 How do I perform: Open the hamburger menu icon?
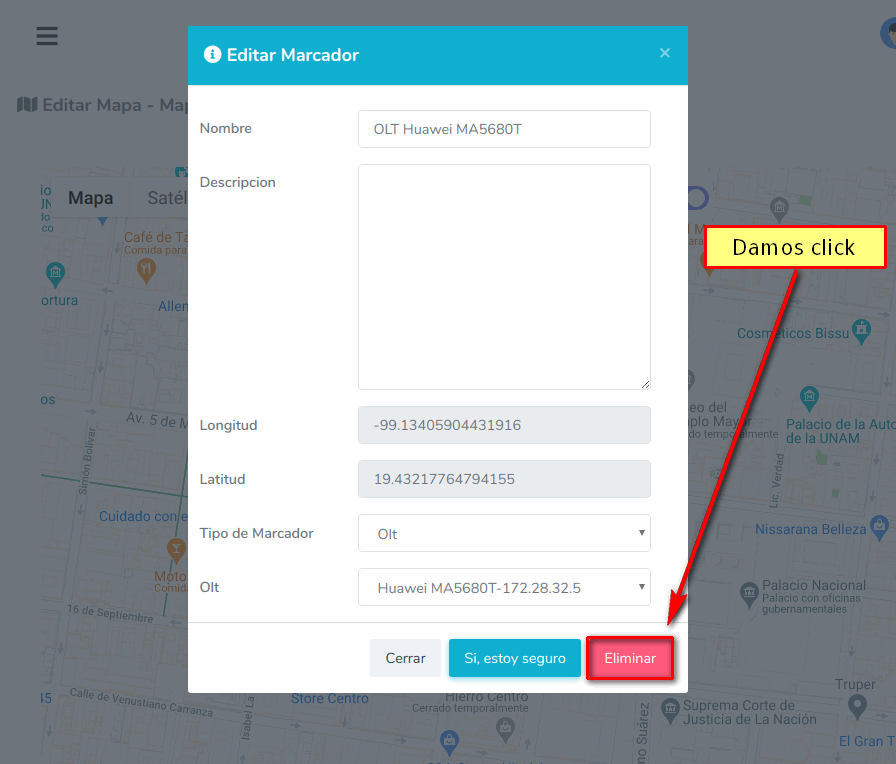[x=47, y=36]
